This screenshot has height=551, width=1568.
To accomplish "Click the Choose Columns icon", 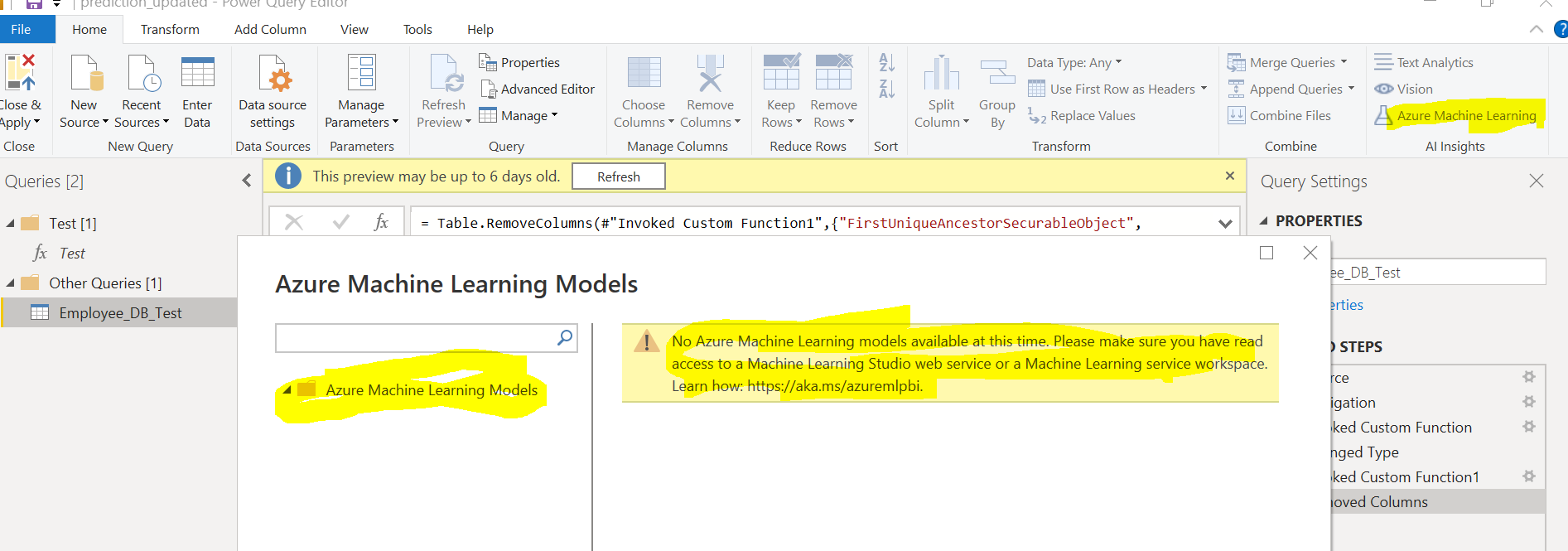I will [x=644, y=73].
